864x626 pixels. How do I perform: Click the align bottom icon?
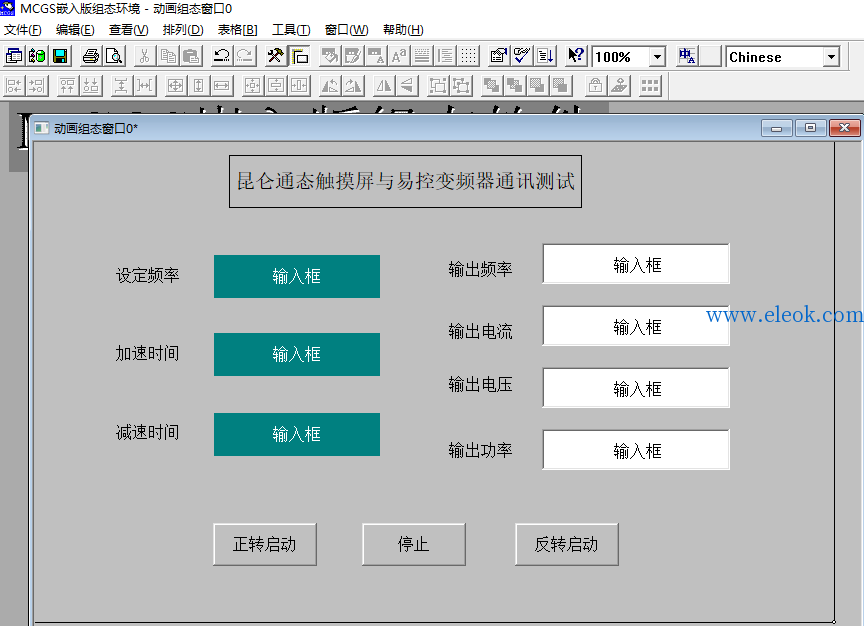[91, 86]
